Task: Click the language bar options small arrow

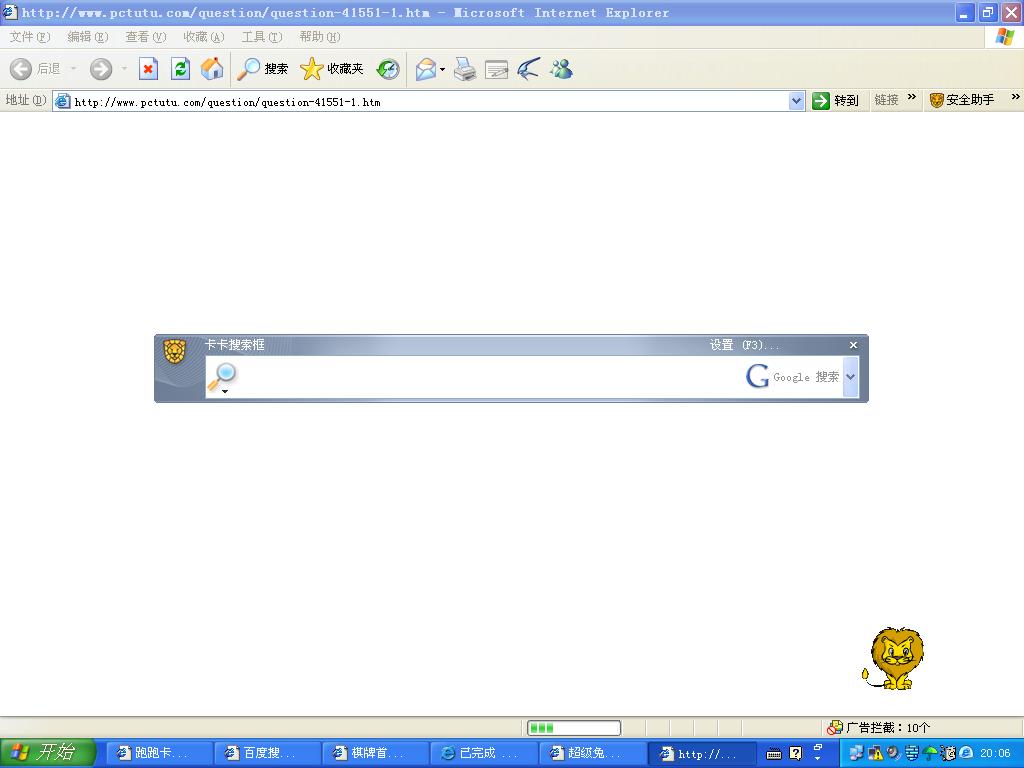Action: pos(818,758)
